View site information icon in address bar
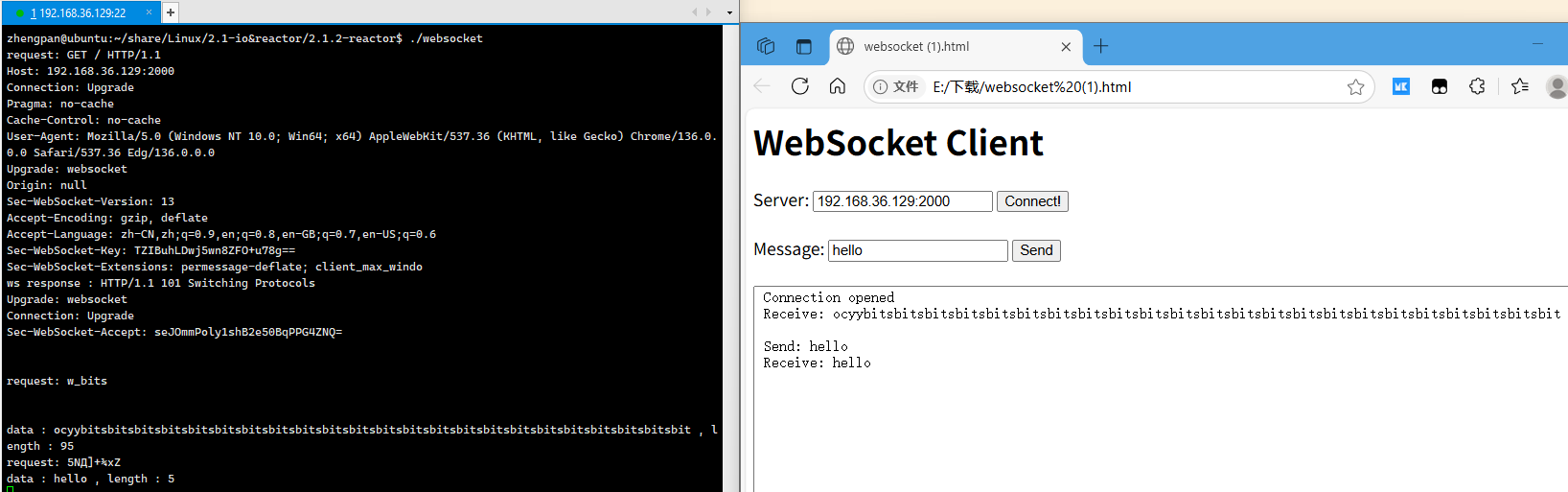The width and height of the screenshot is (1568, 492). (x=881, y=87)
